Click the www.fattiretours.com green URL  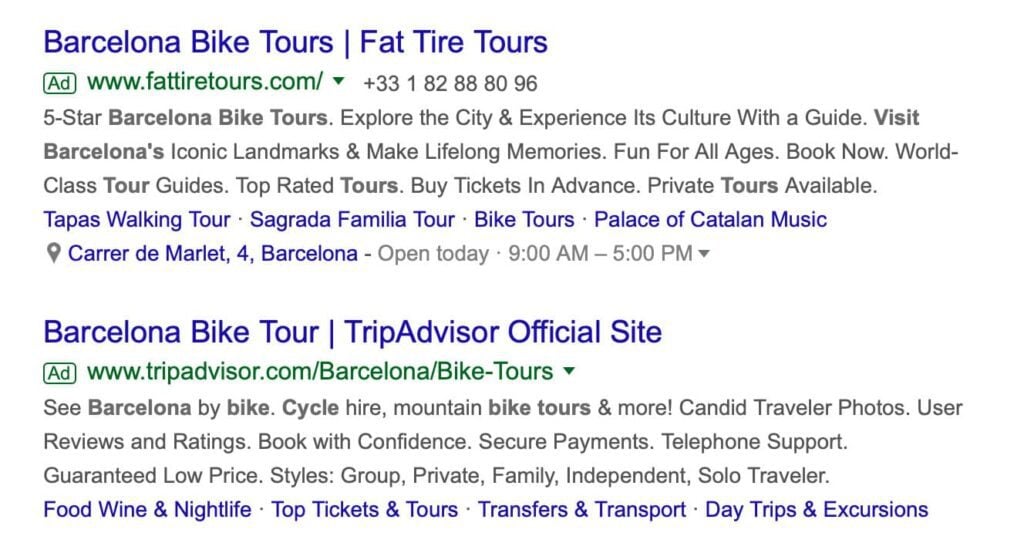(205, 82)
